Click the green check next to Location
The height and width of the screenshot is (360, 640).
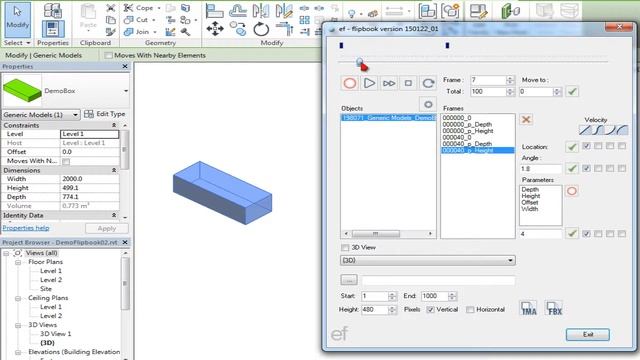coord(572,147)
